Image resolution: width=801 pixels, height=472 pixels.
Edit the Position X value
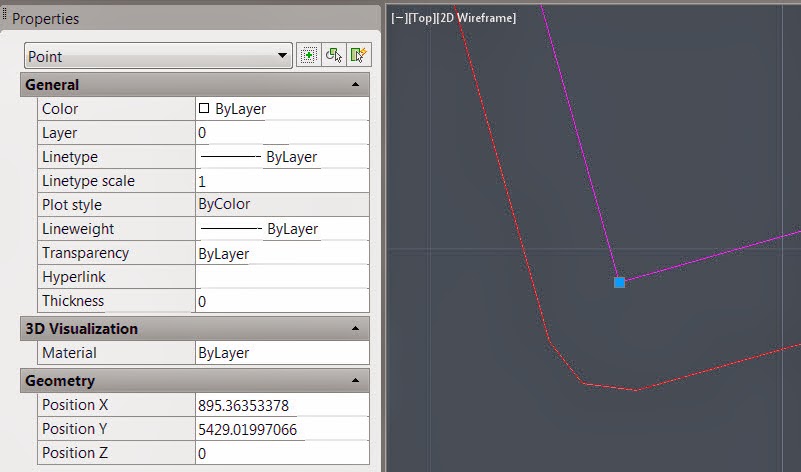click(x=282, y=405)
